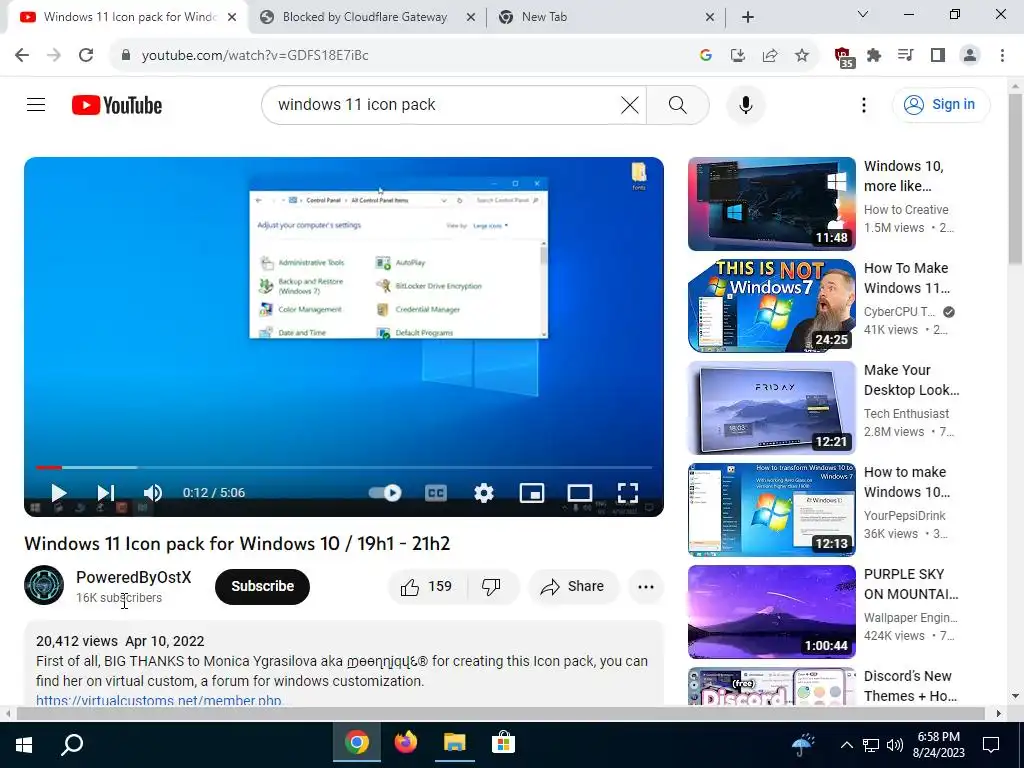Go to YouTube home via logo

[x=117, y=105]
